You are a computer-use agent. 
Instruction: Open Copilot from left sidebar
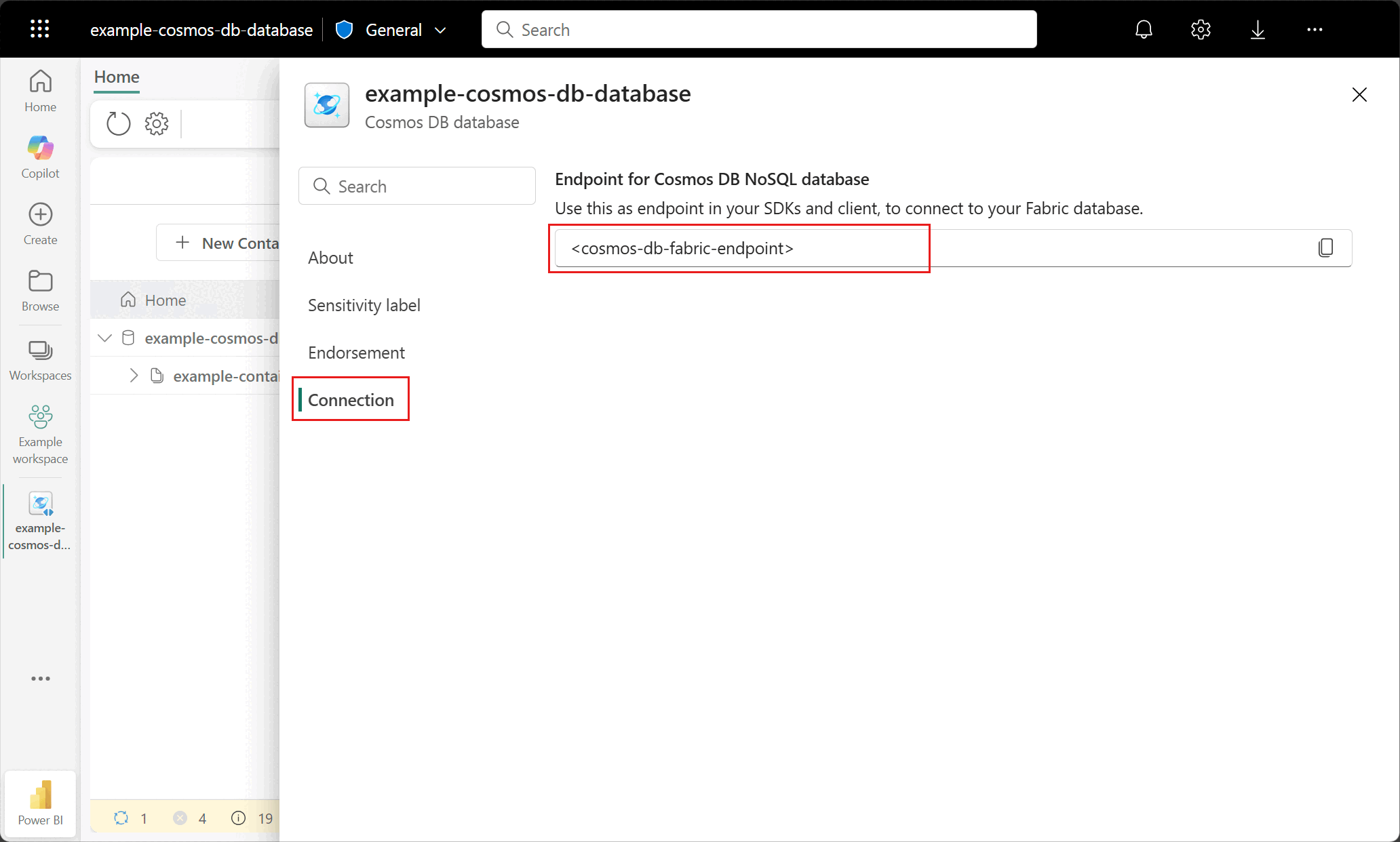40,157
